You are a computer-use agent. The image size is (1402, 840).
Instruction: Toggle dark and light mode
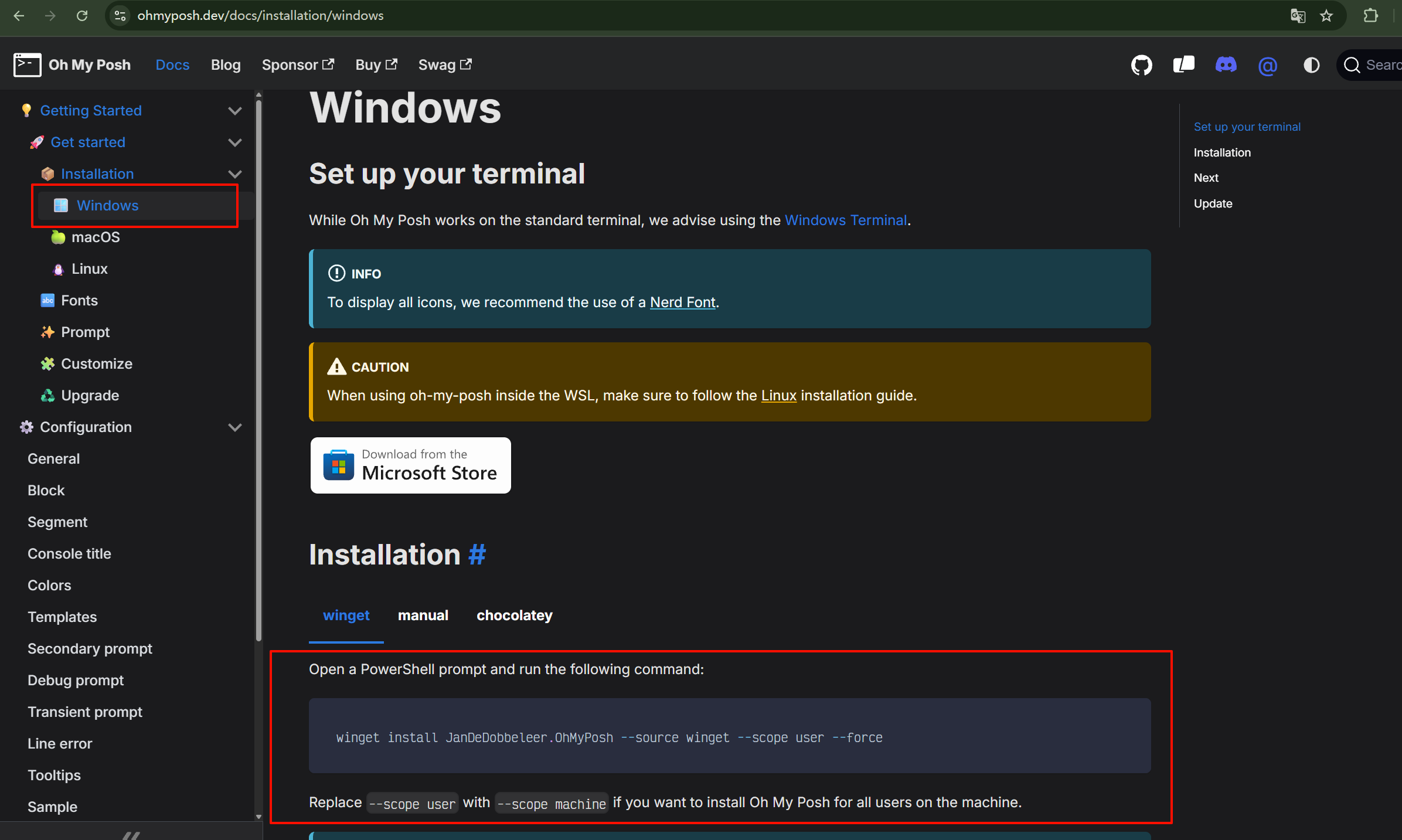(1311, 65)
